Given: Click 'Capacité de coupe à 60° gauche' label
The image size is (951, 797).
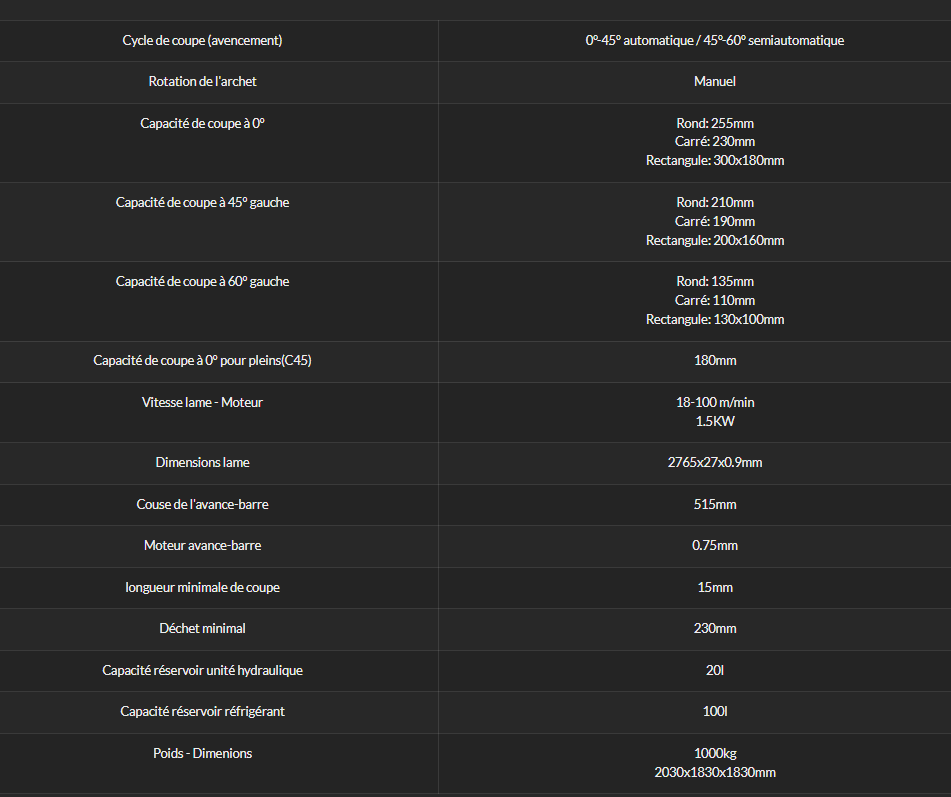Looking at the screenshot, I should [x=202, y=281].
